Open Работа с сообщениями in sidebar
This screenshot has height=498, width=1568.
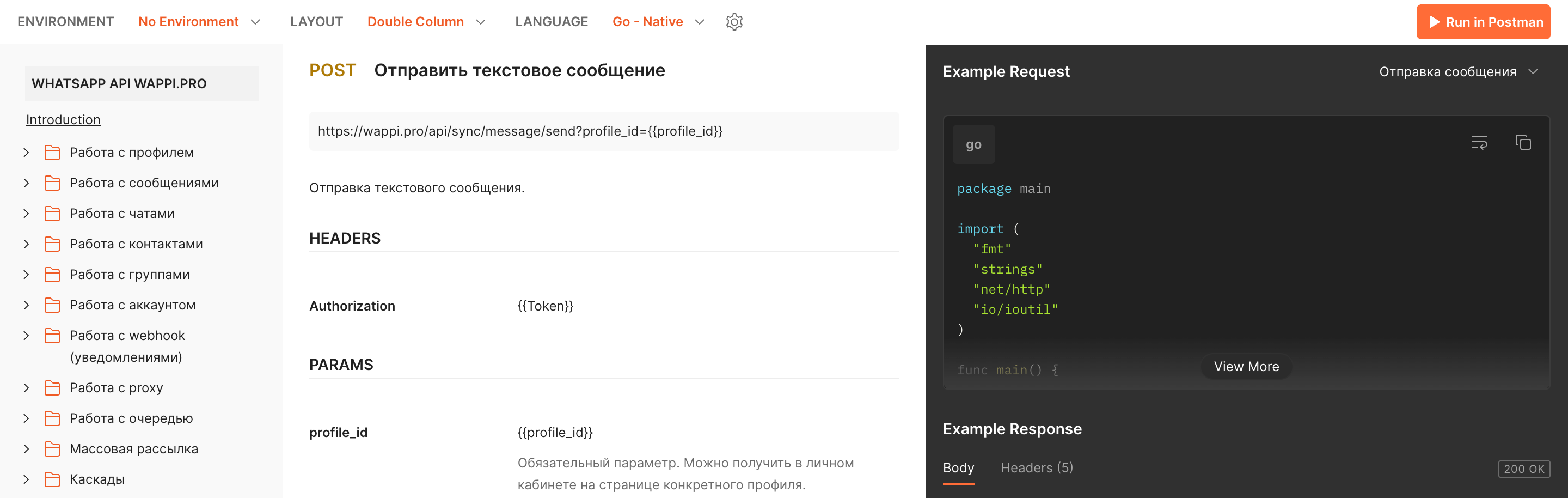coord(144,183)
